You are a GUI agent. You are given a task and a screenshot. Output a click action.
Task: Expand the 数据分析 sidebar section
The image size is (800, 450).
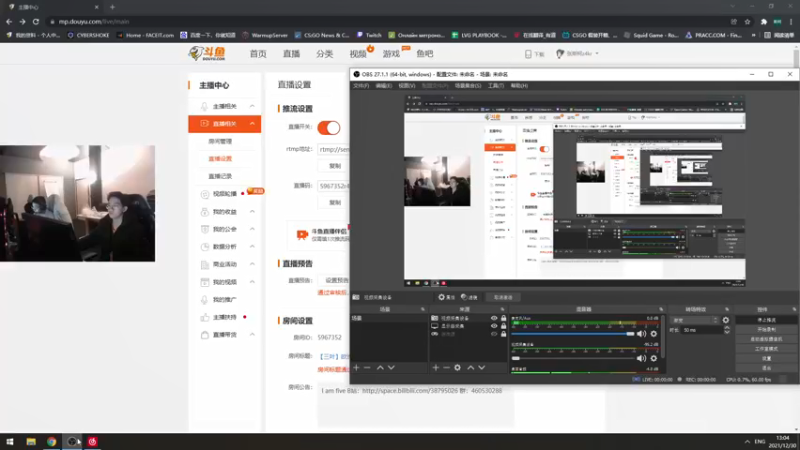tap(252, 246)
